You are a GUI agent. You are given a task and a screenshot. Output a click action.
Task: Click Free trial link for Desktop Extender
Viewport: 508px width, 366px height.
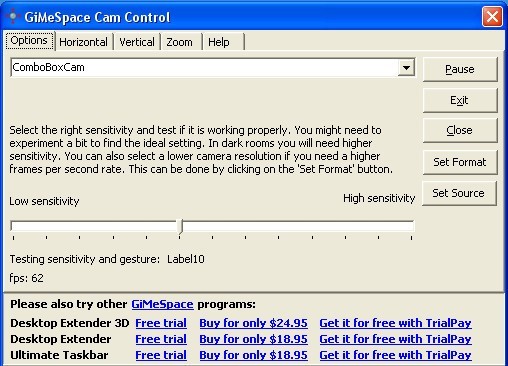161,339
